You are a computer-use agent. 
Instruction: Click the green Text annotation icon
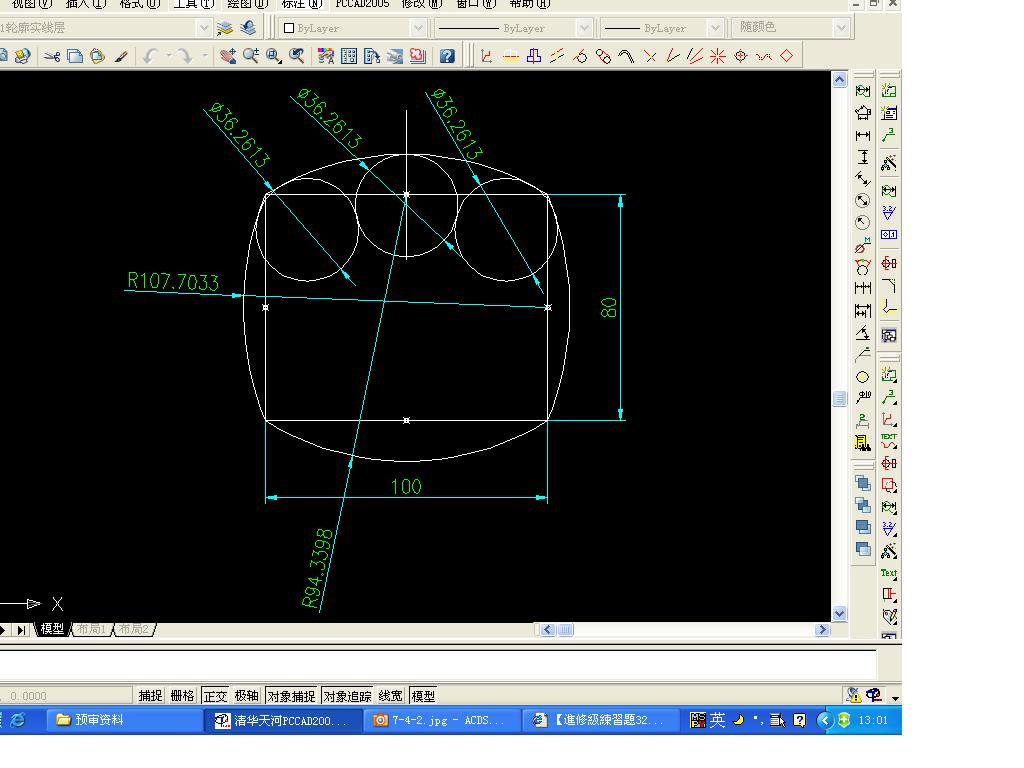pyautogui.click(x=889, y=573)
